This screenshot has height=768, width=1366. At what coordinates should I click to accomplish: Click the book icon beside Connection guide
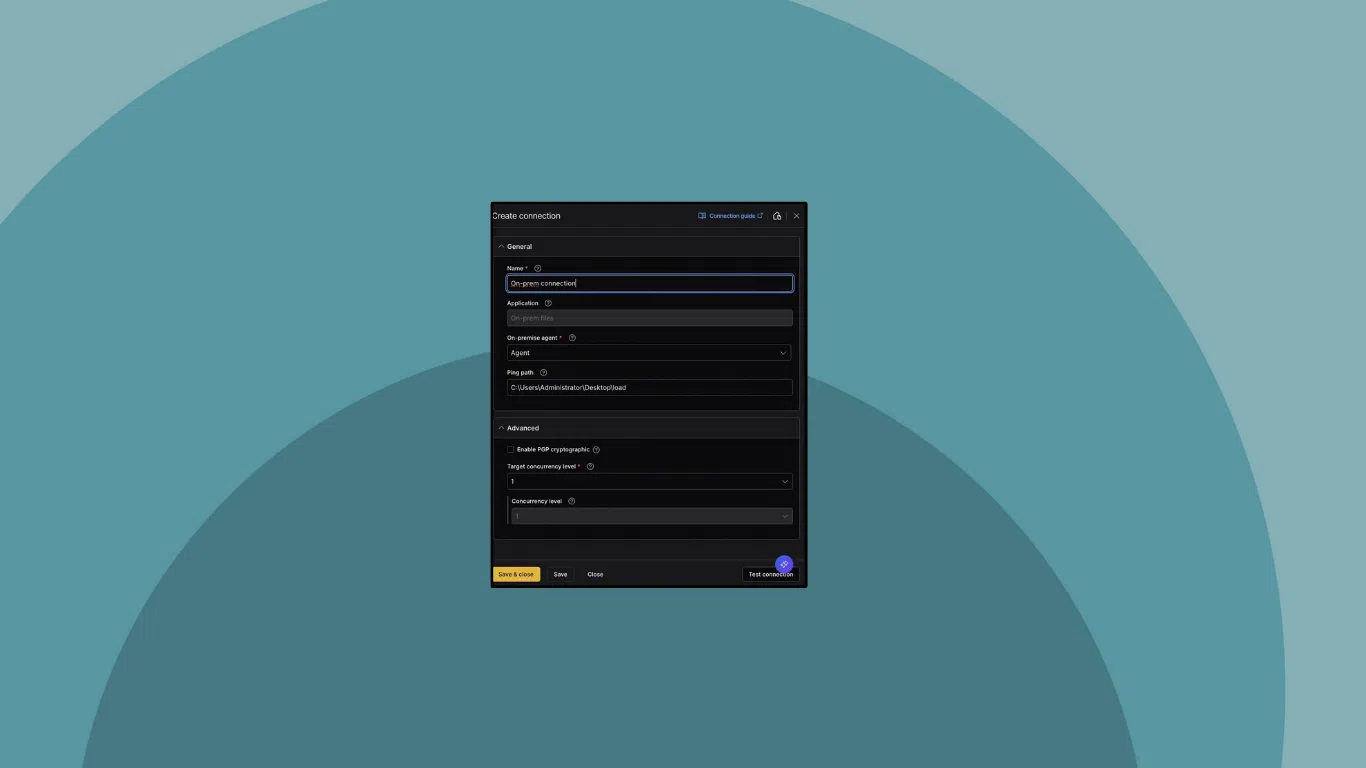point(702,215)
